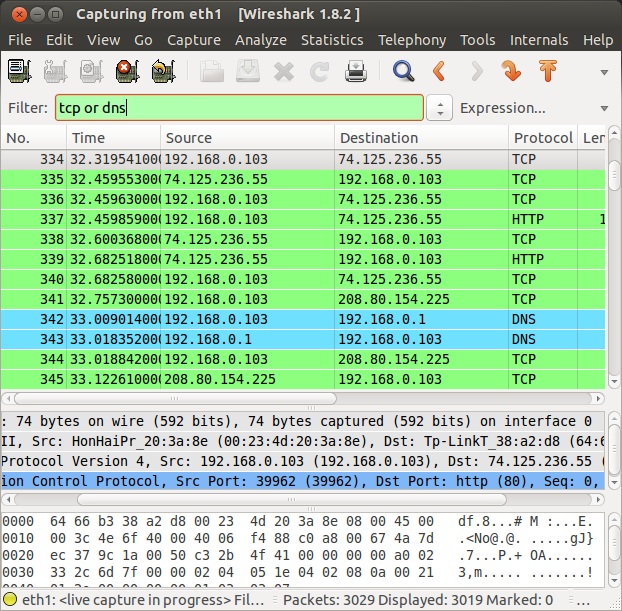Restart the running live capture icon
The height and width of the screenshot is (611, 622).
pos(163,71)
